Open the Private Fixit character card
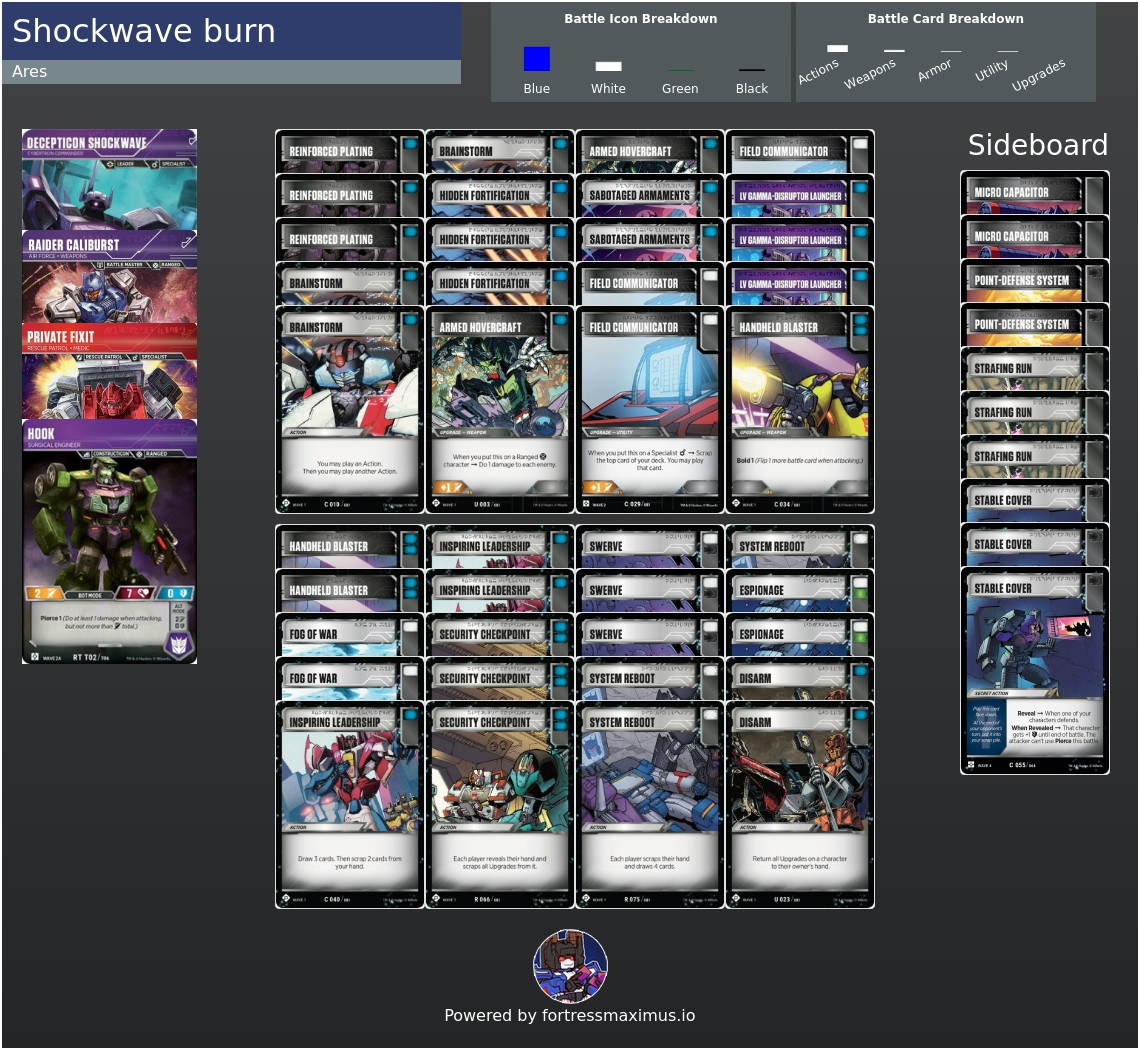 [109, 371]
